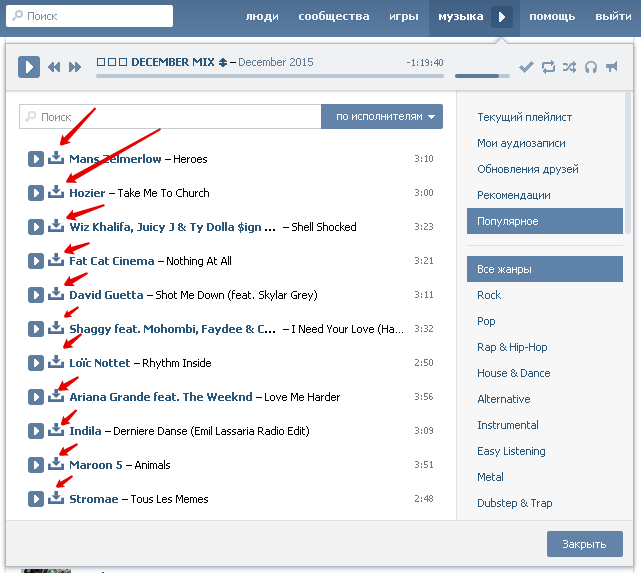641x573 pixels.
Task: Play Maroon 5 – Animals
Action: point(36,465)
